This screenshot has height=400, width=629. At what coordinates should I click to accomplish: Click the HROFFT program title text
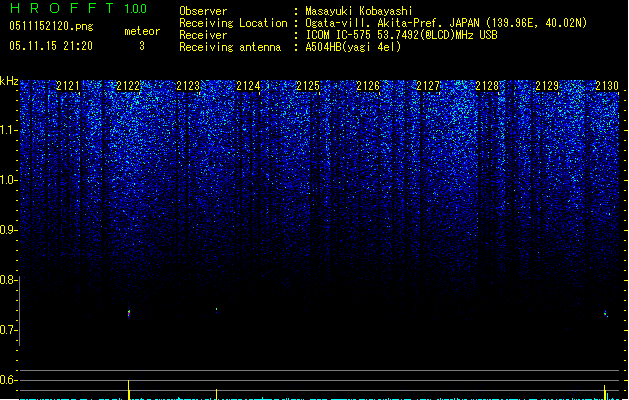62,8
